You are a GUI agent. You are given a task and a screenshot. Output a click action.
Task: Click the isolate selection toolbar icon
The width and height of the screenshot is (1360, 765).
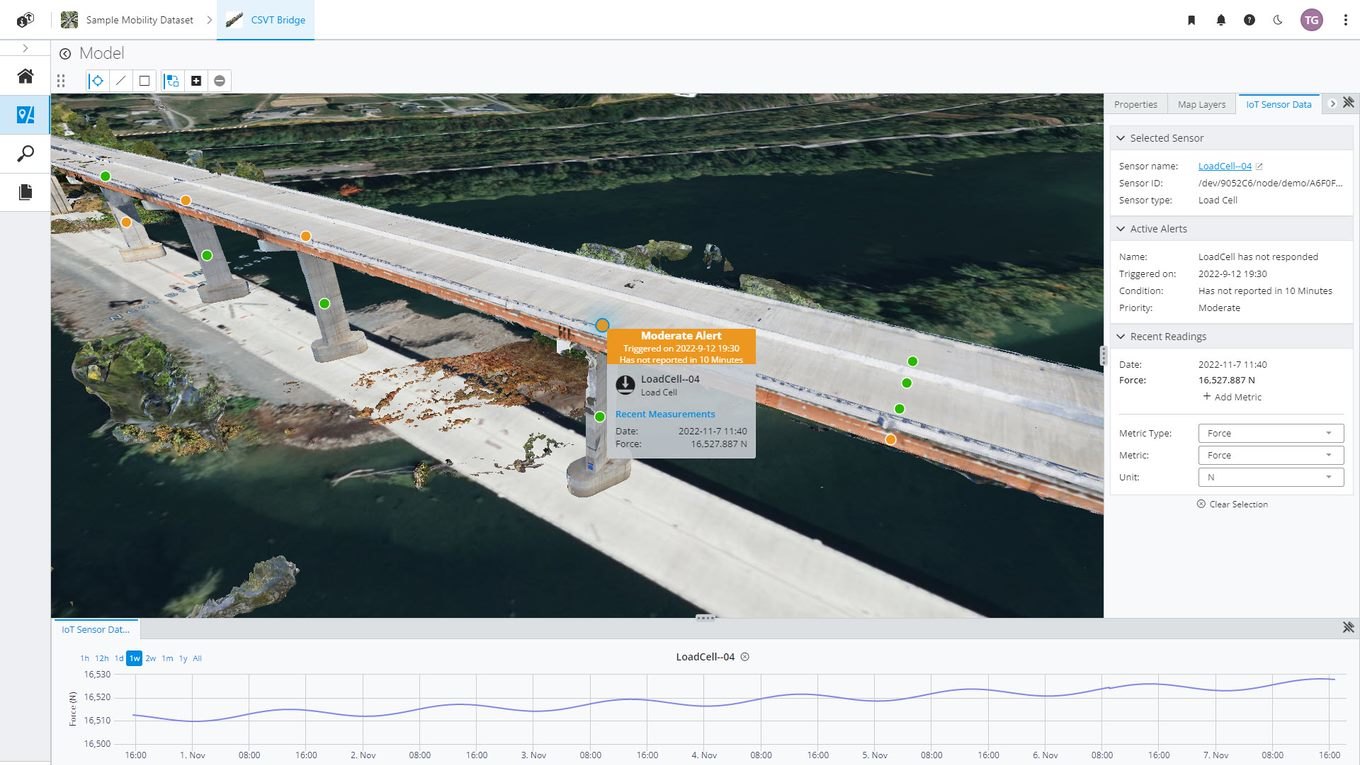coord(168,80)
